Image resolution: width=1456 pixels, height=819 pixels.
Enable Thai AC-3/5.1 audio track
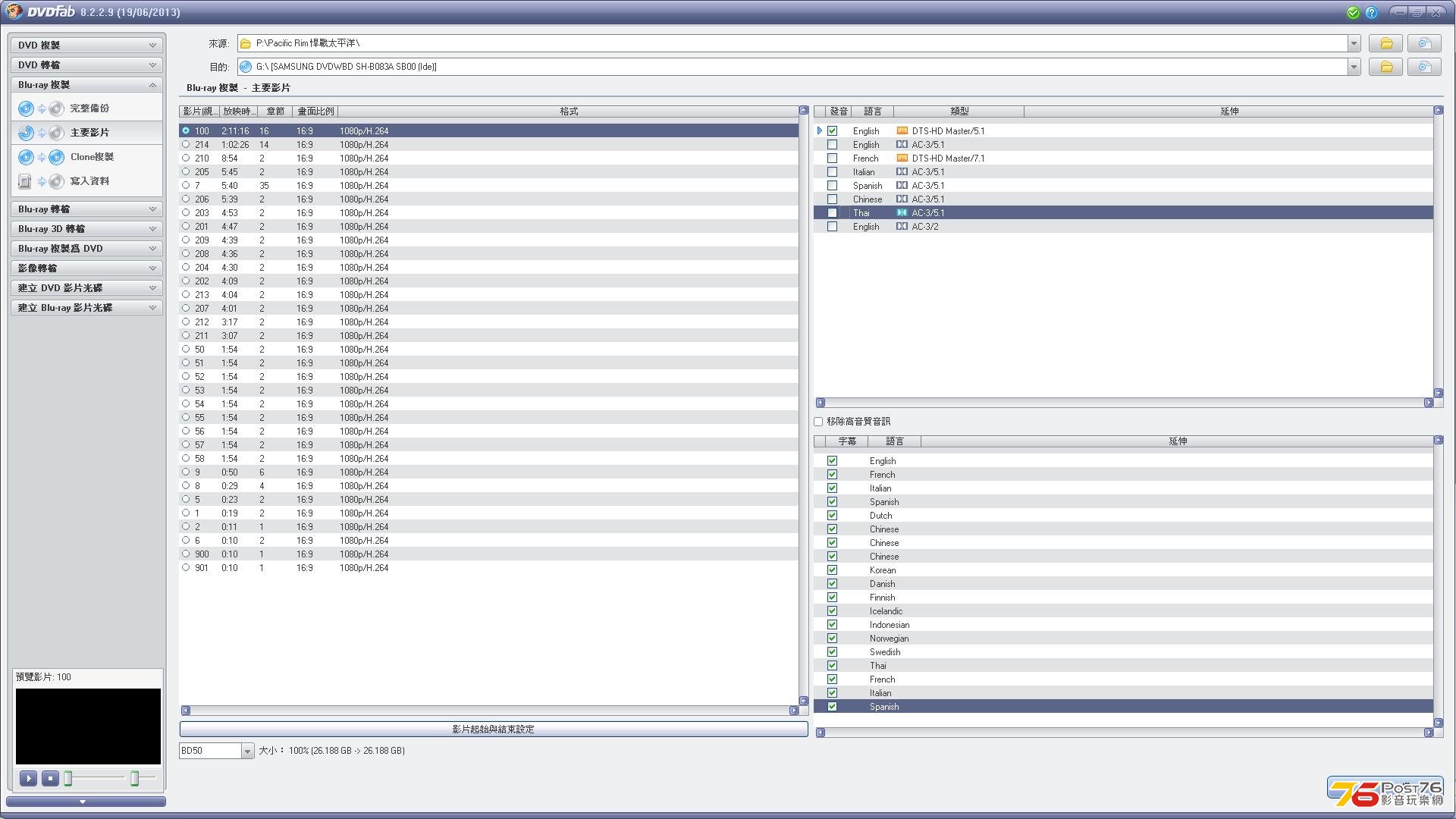point(832,212)
